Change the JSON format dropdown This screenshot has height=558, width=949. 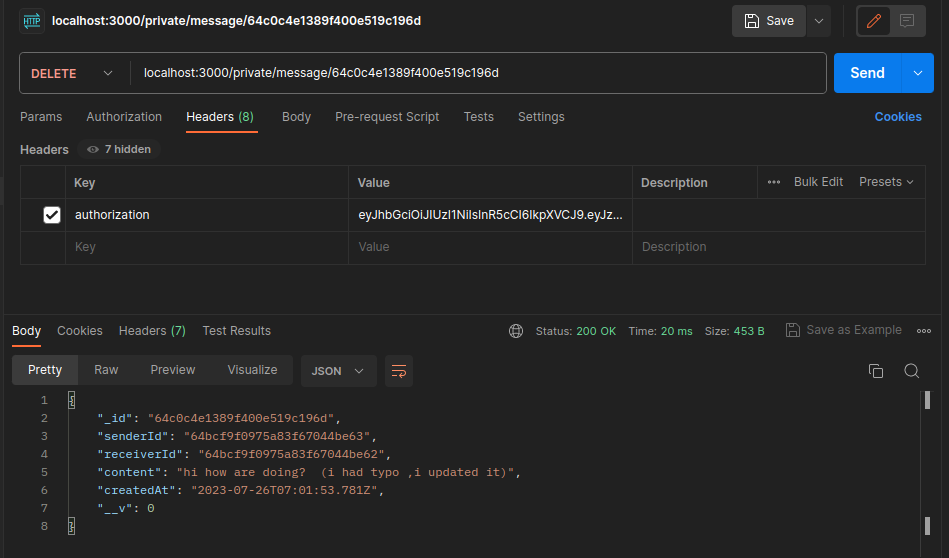pyautogui.click(x=338, y=371)
